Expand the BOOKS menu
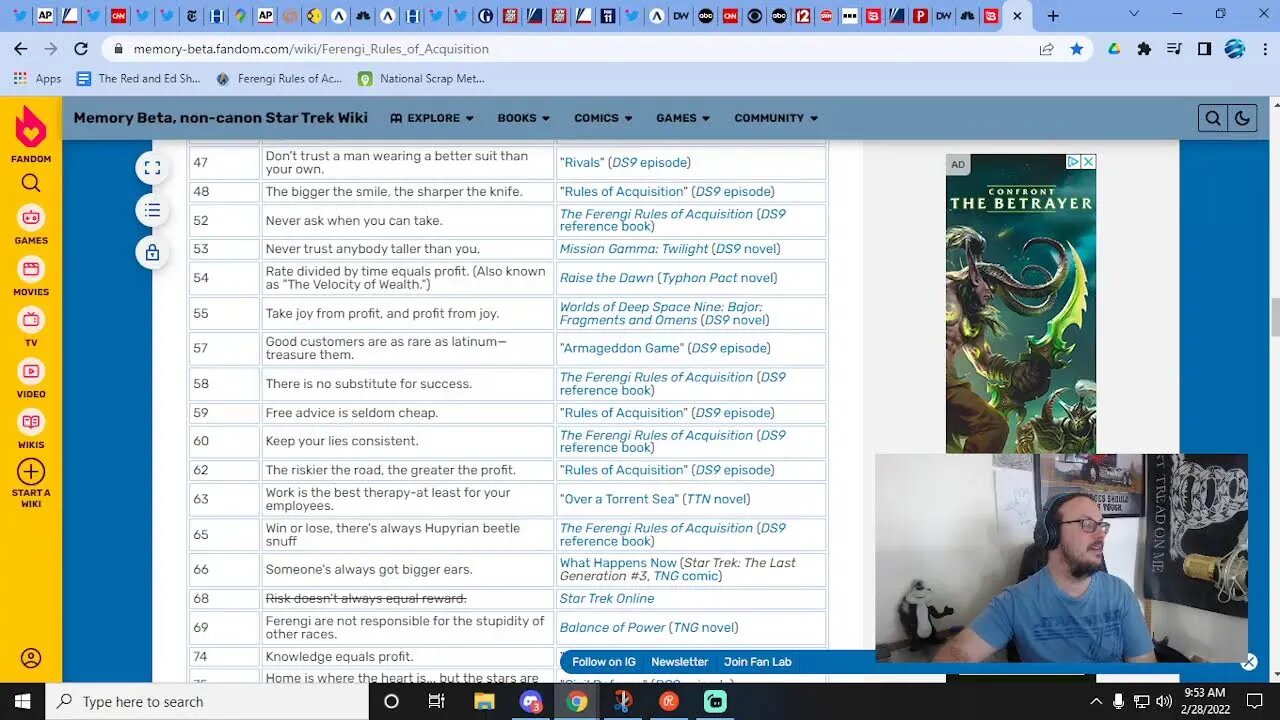Viewport: 1280px width, 720px height. (x=524, y=118)
